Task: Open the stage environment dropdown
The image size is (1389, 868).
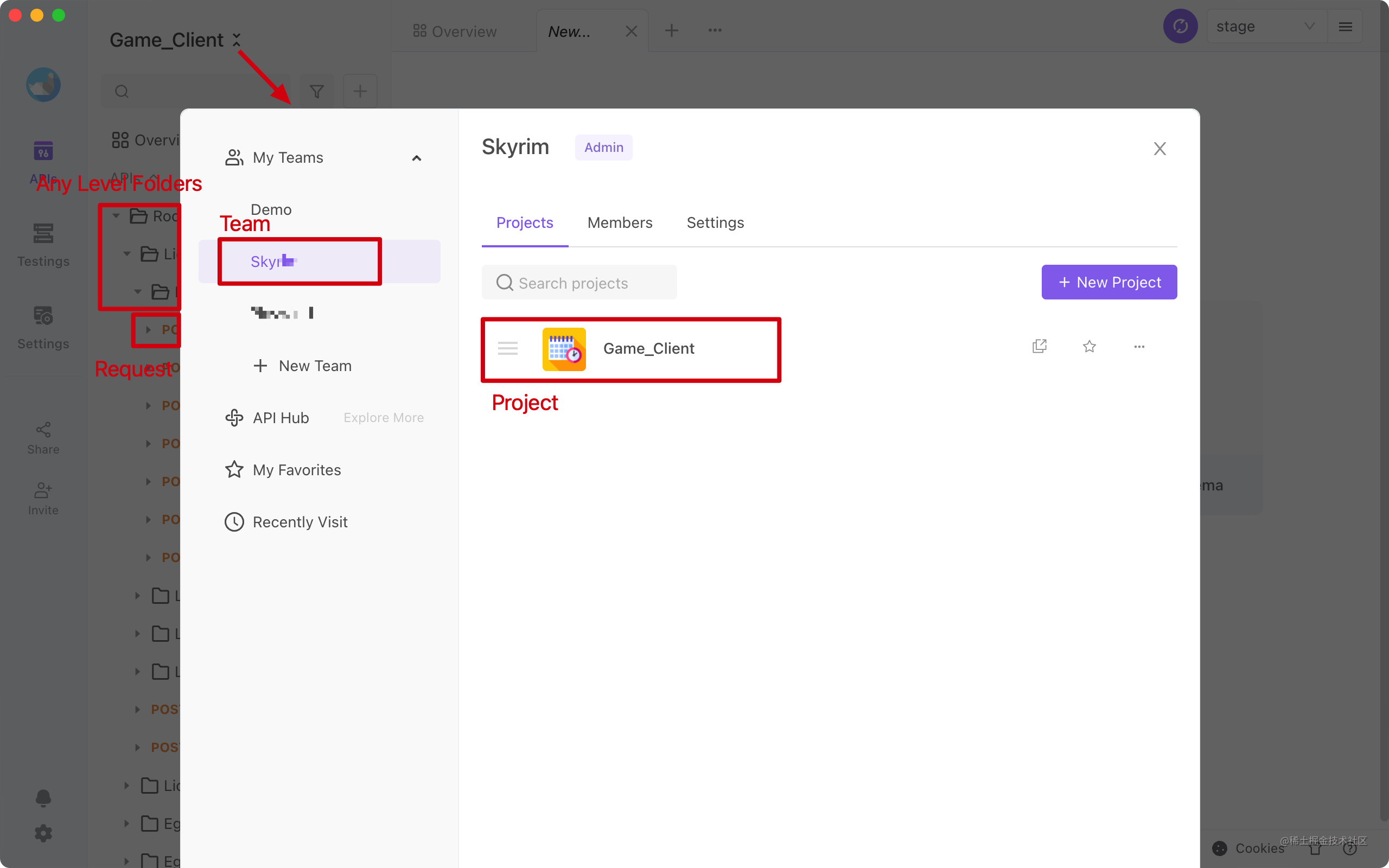Action: (x=1267, y=27)
